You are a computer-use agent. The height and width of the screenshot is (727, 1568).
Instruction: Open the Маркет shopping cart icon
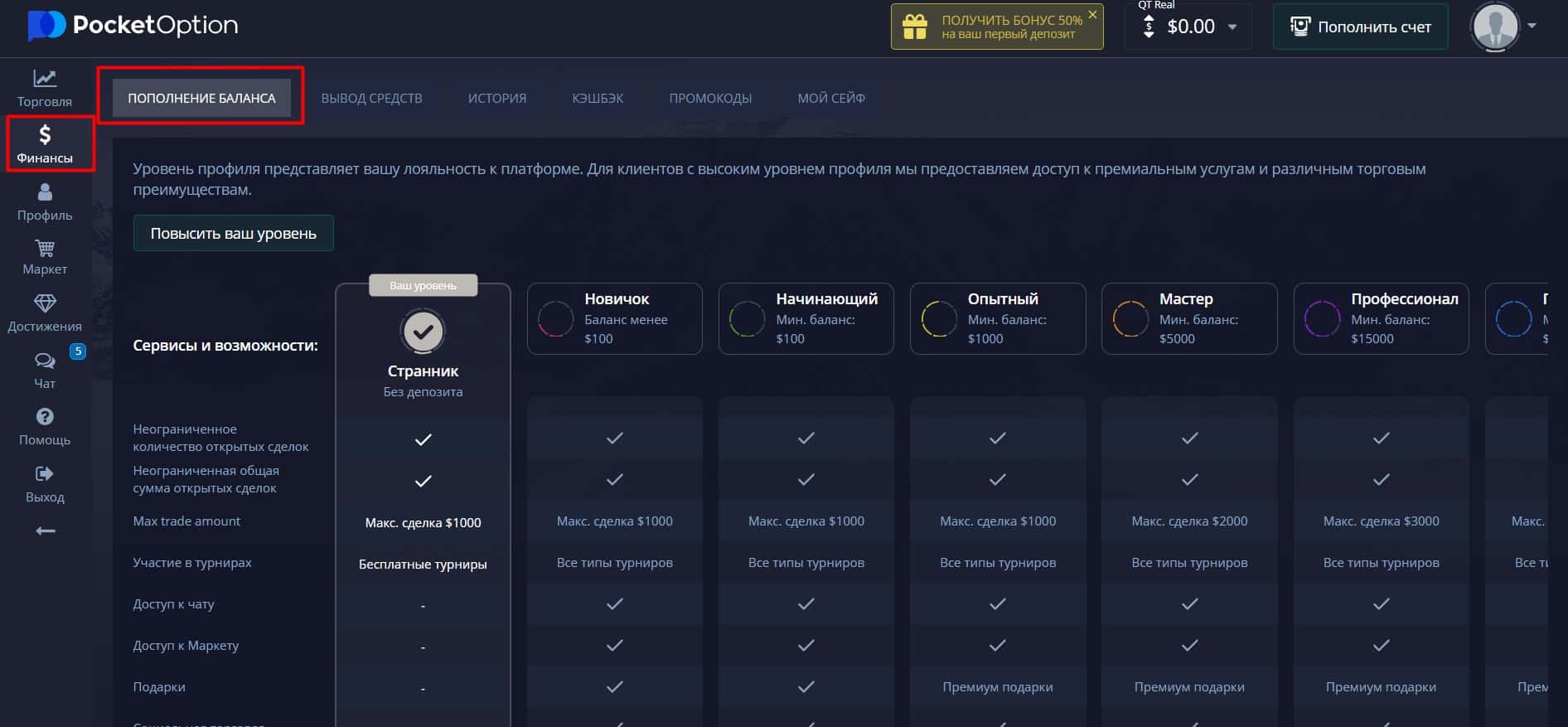tap(45, 248)
